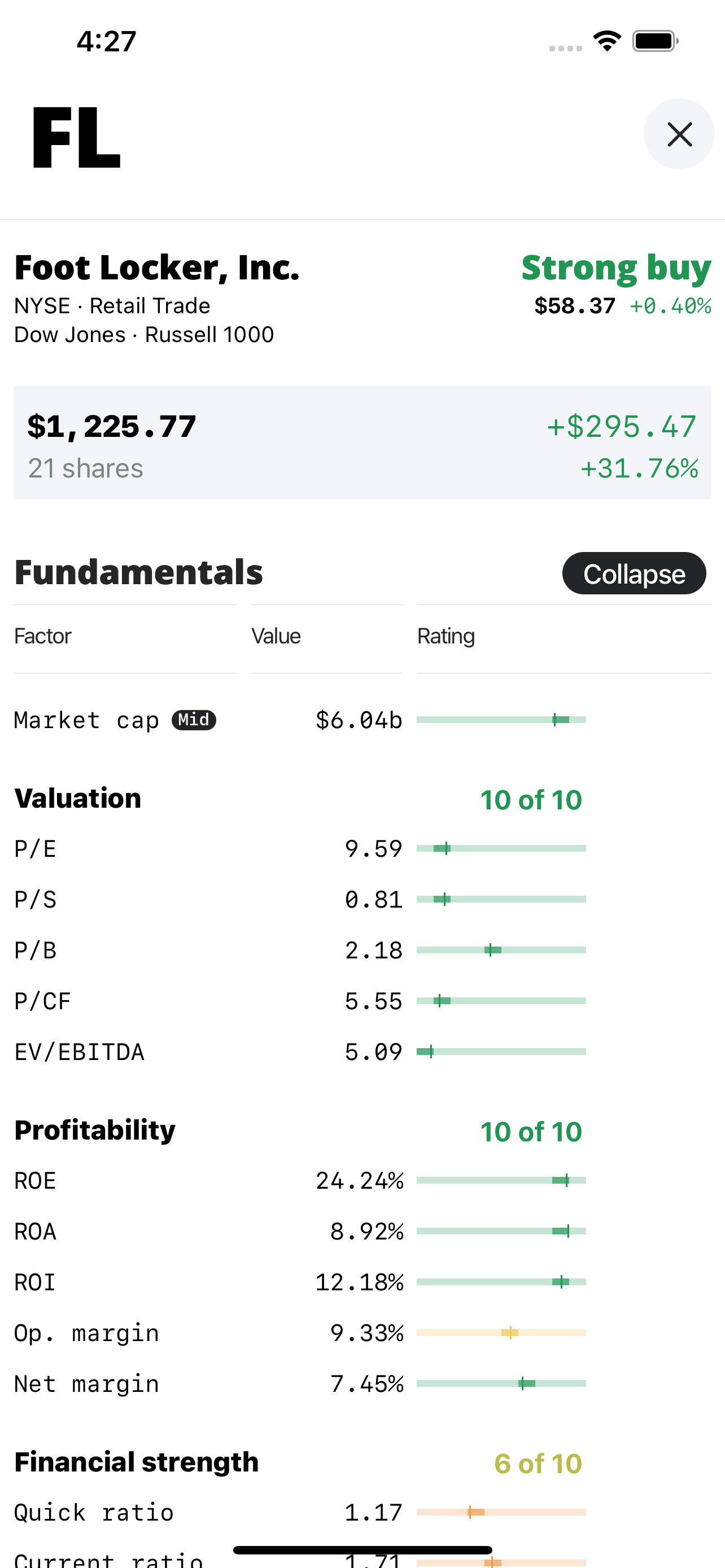
Task: Tap the Op. margin yellow rating bar
Action: pos(501,1333)
